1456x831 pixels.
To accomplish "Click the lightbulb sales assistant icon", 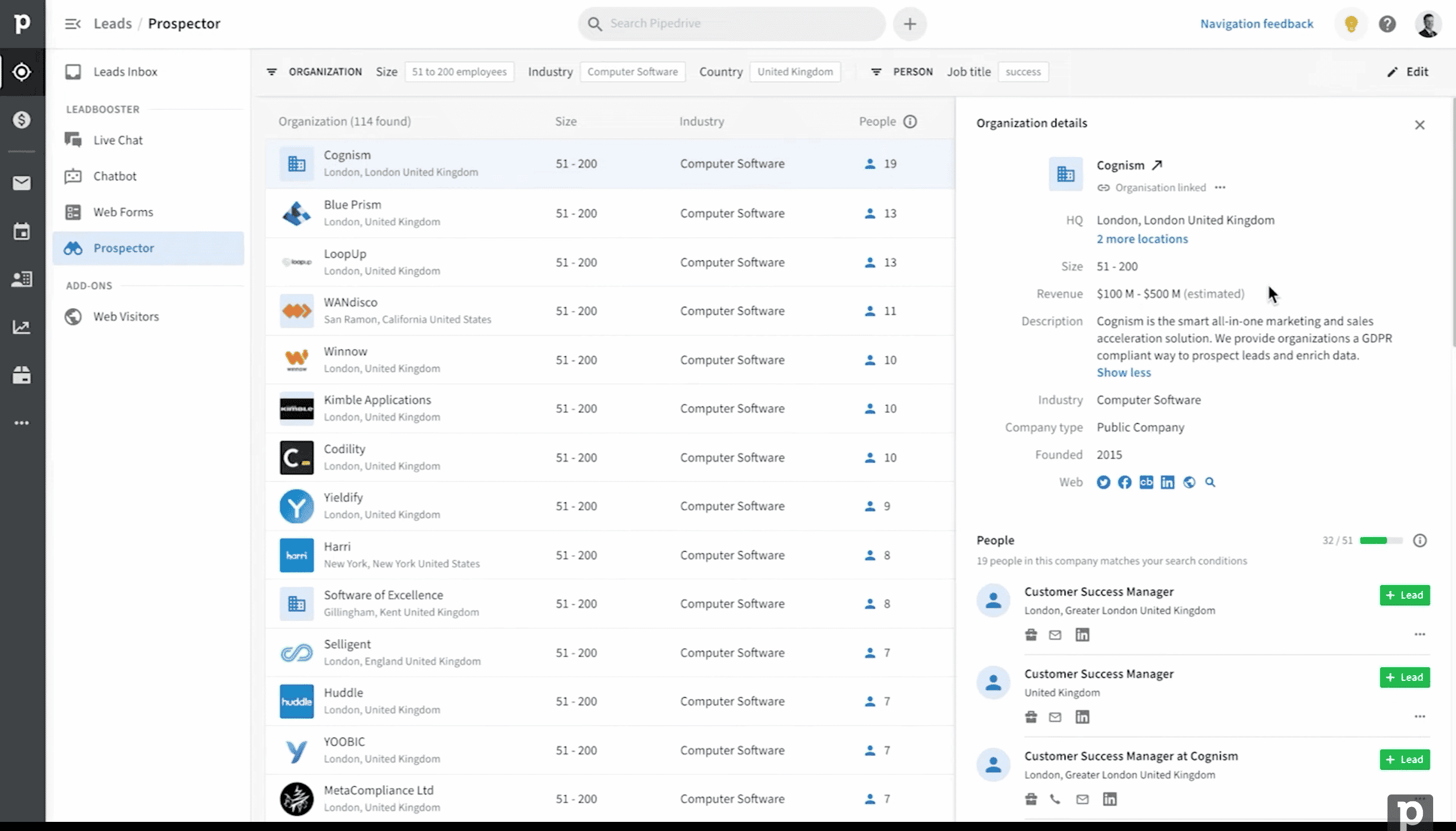I will pos(1351,24).
